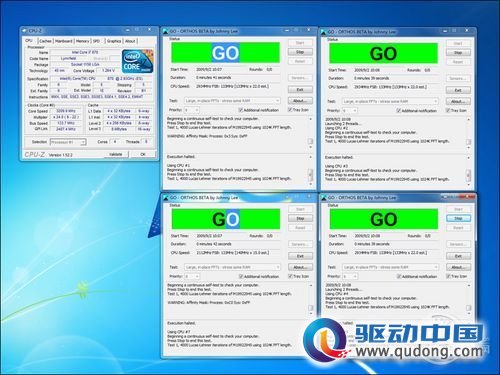Uncheck Tray Icon in top-right ORTHOS window

456,110
